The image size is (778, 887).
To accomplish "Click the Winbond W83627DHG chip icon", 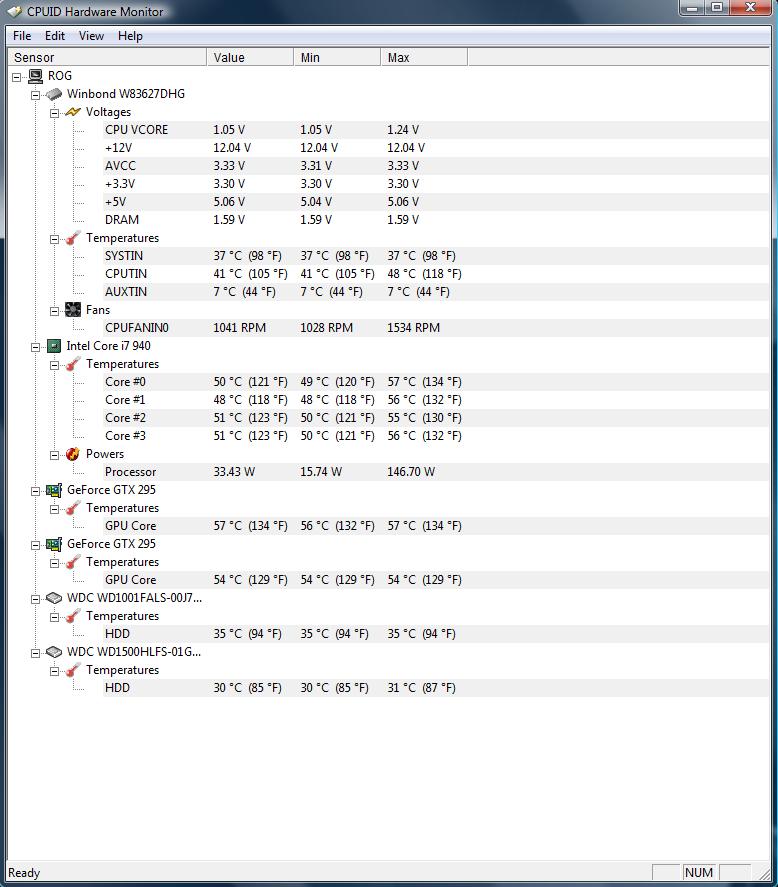I will 54,94.
